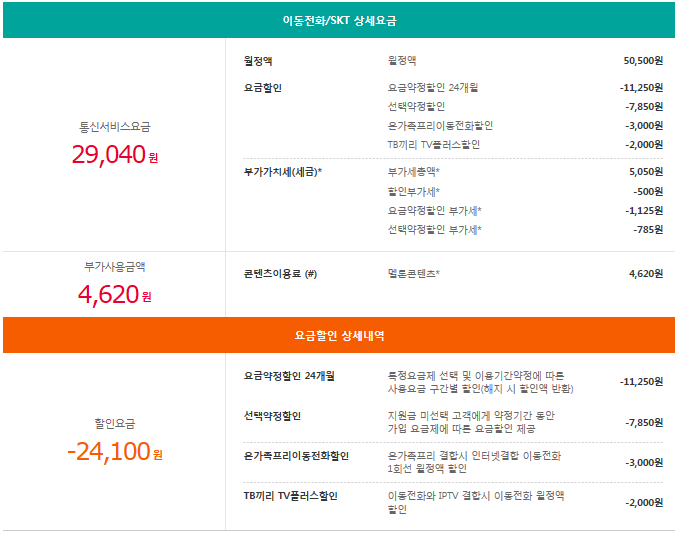Select the 부가세총액* item
Viewport: 679px width, 538px height.
pos(414,172)
